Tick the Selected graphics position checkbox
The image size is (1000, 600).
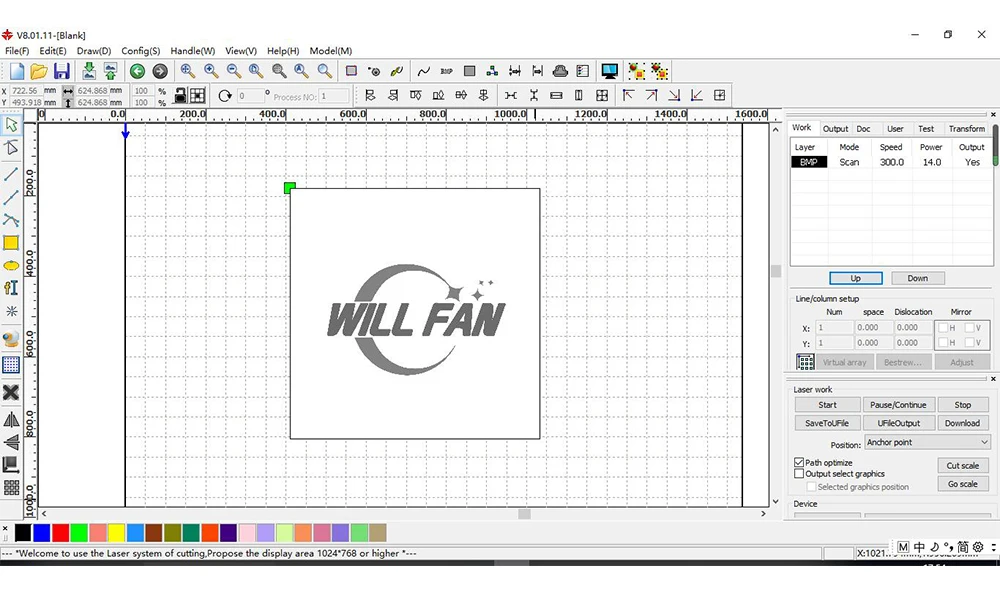tap(811, 487)
